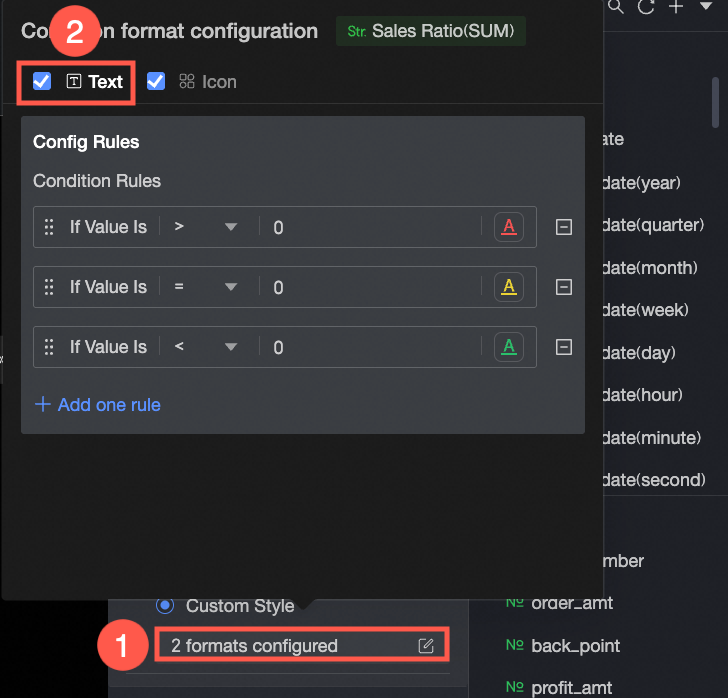Click value field of the less-than rule
728x698 pixels.
tap(371, 347)
